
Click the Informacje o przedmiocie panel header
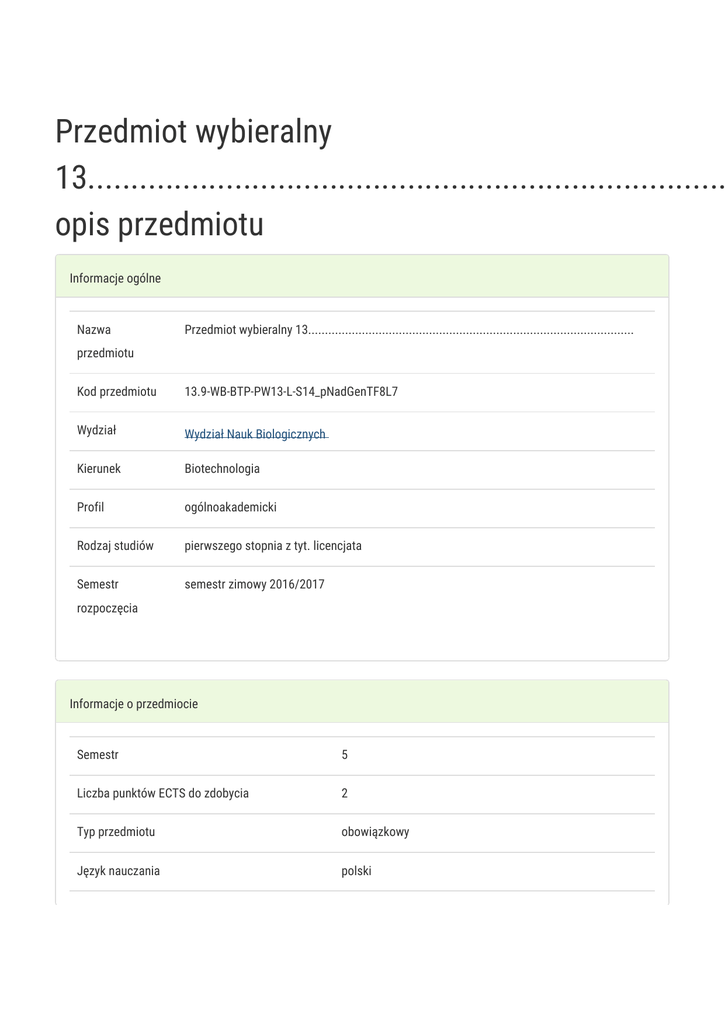[x=133, y=704]
